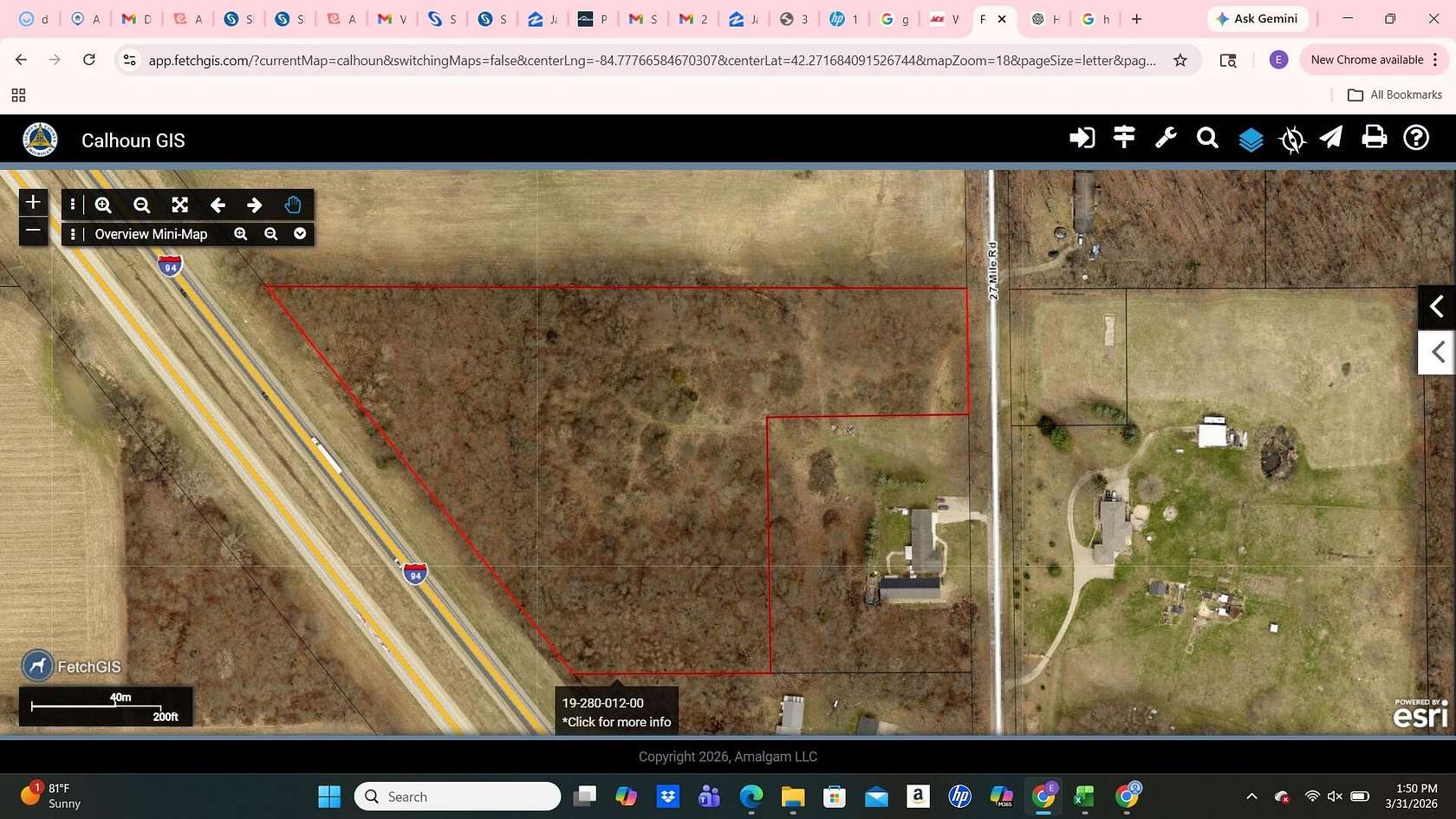Open Chrome's browser menu
The height and width of the screenshot is (819, 1456).
point(1437,60)
